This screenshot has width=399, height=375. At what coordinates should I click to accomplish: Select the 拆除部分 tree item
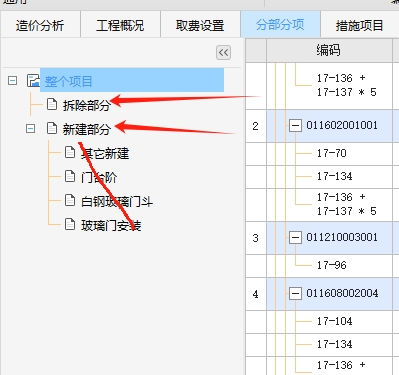(86, 105)
